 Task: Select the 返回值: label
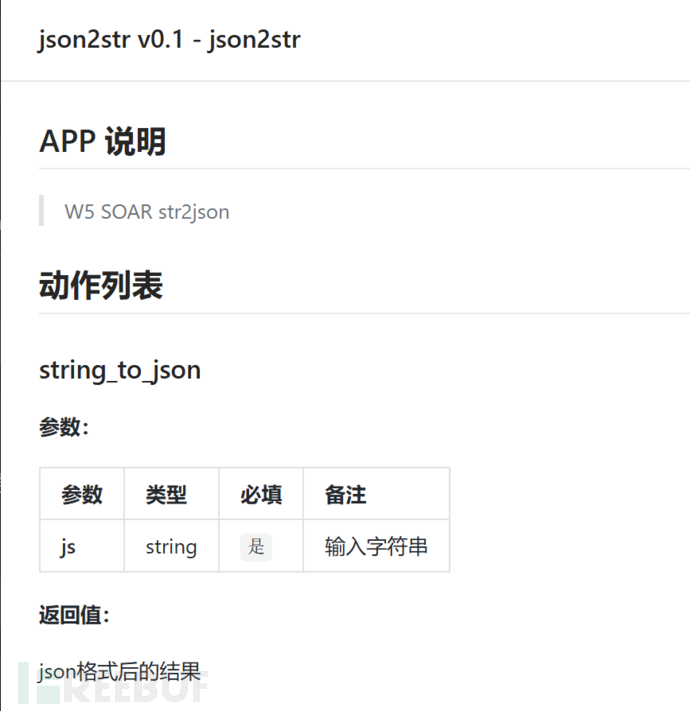[x=74, y=615]
